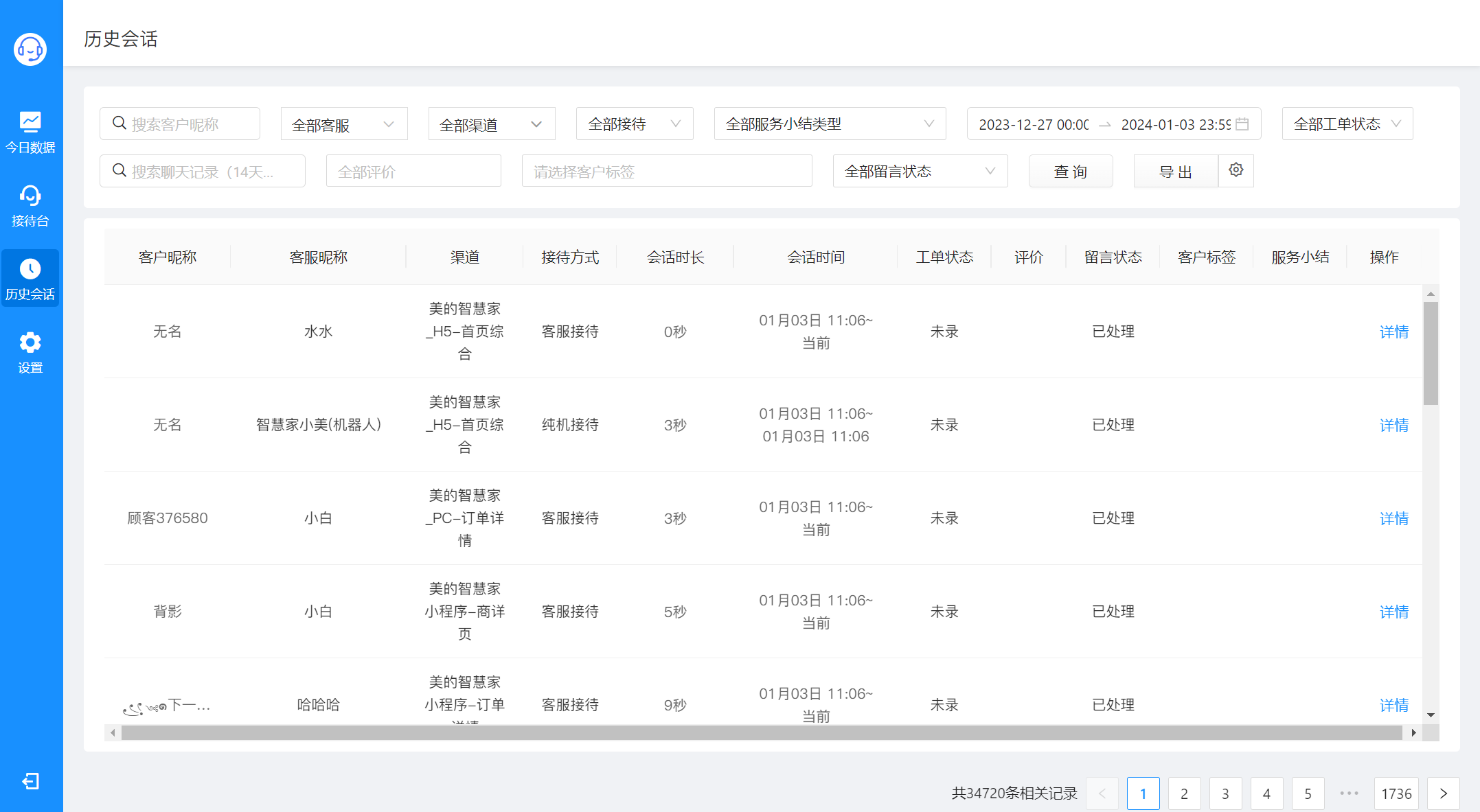Viewport: 1480px width, 812px height.
Task: Click the 导出 button
Action: 1175,171
